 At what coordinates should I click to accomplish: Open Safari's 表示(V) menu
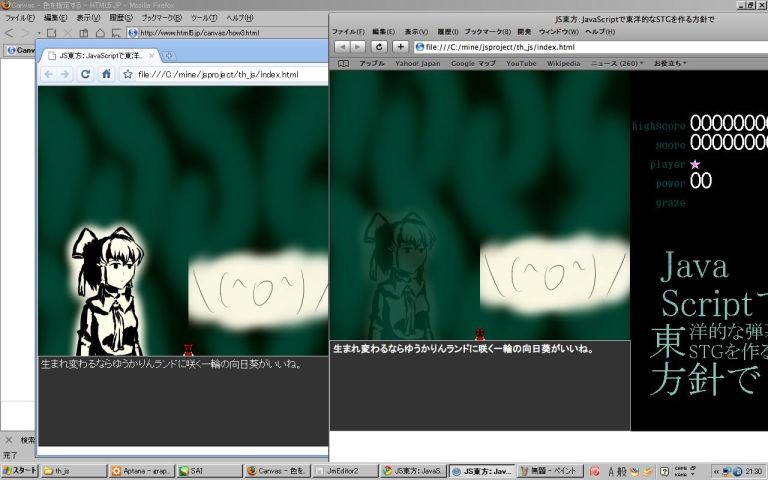click(x=416, y=31)
